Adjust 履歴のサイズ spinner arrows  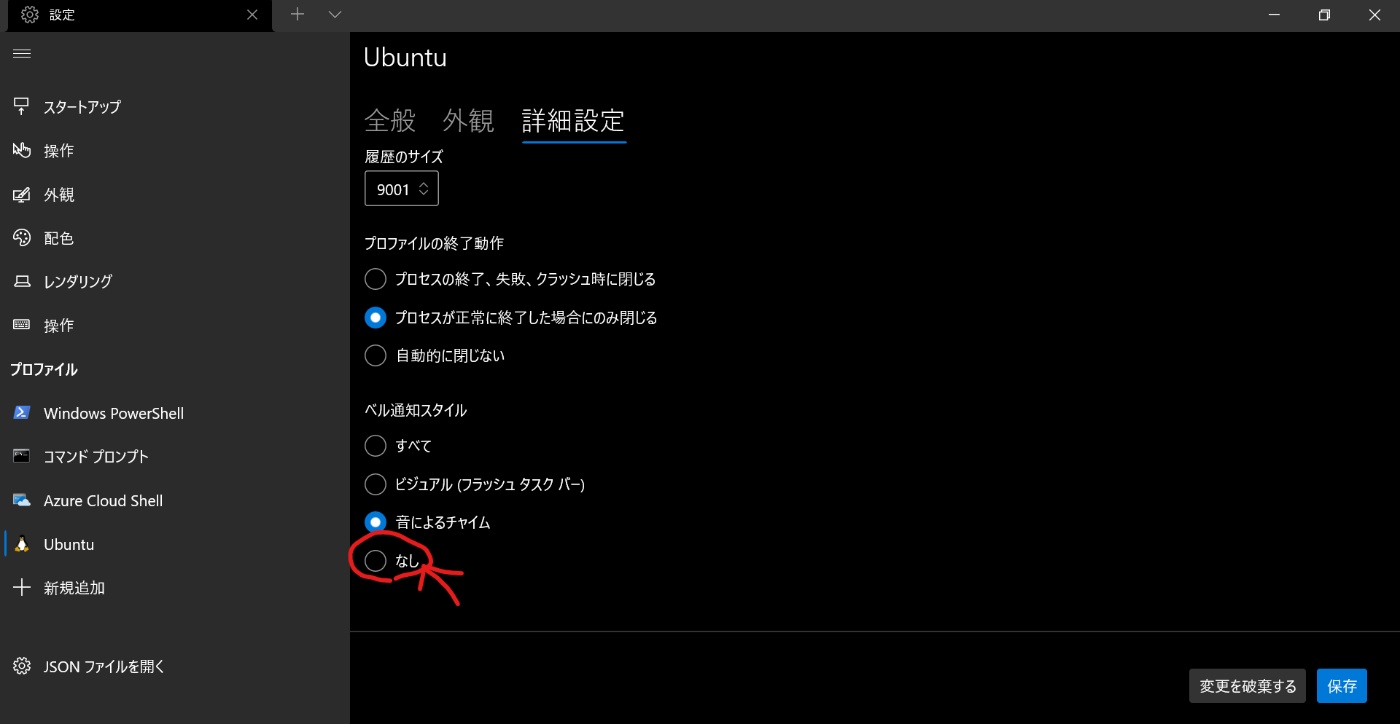pos(424,188)
